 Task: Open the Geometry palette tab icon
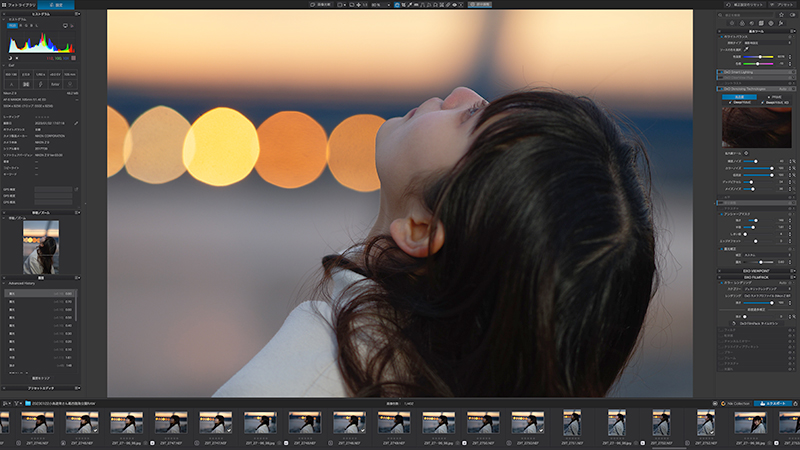[x=761, y=23]
